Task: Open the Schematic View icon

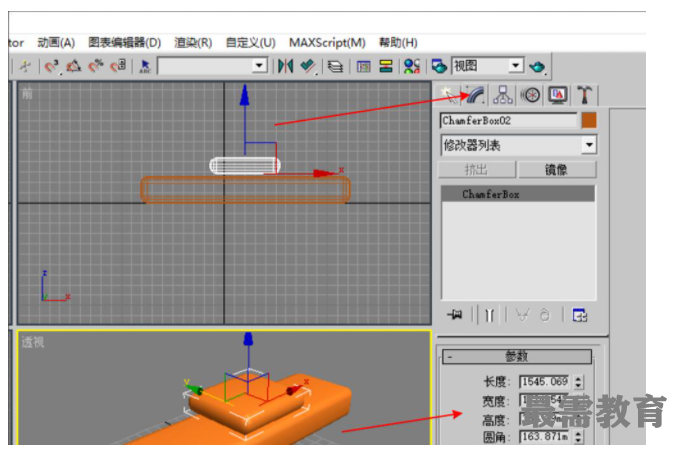Action: (x=386, y=67)
